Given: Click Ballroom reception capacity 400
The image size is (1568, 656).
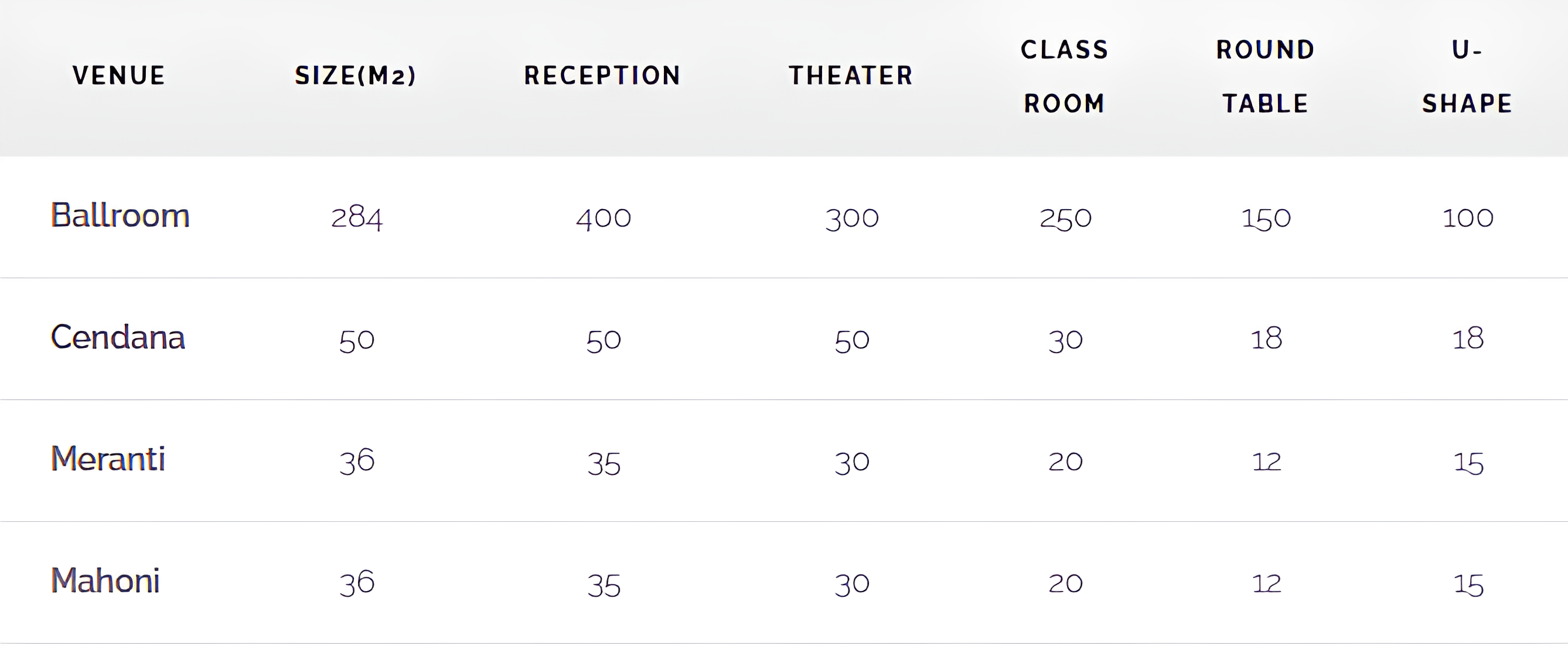Looking at the screenshot, I should click(603, 218).
